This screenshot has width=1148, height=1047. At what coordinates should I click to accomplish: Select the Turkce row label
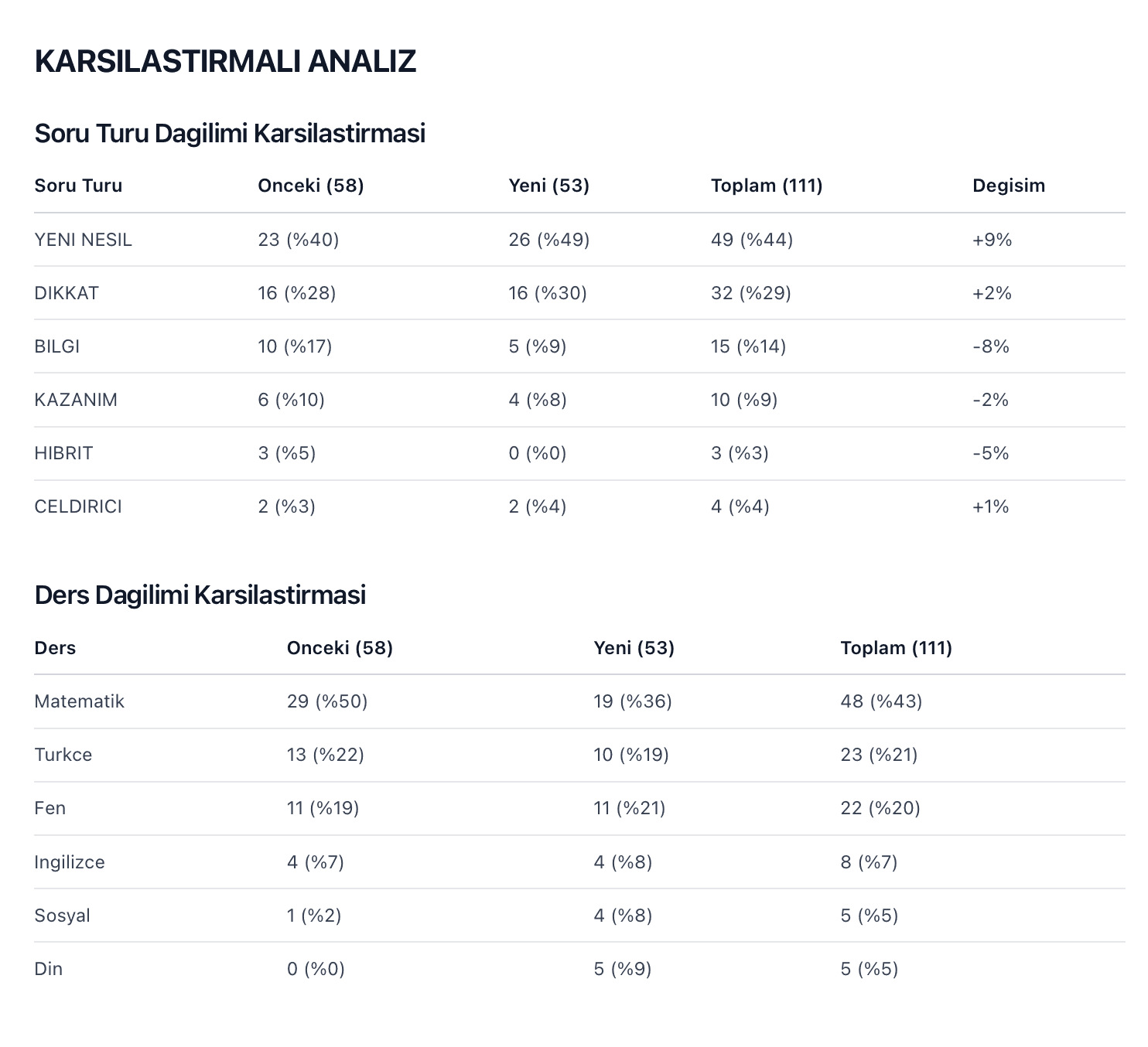63,755
